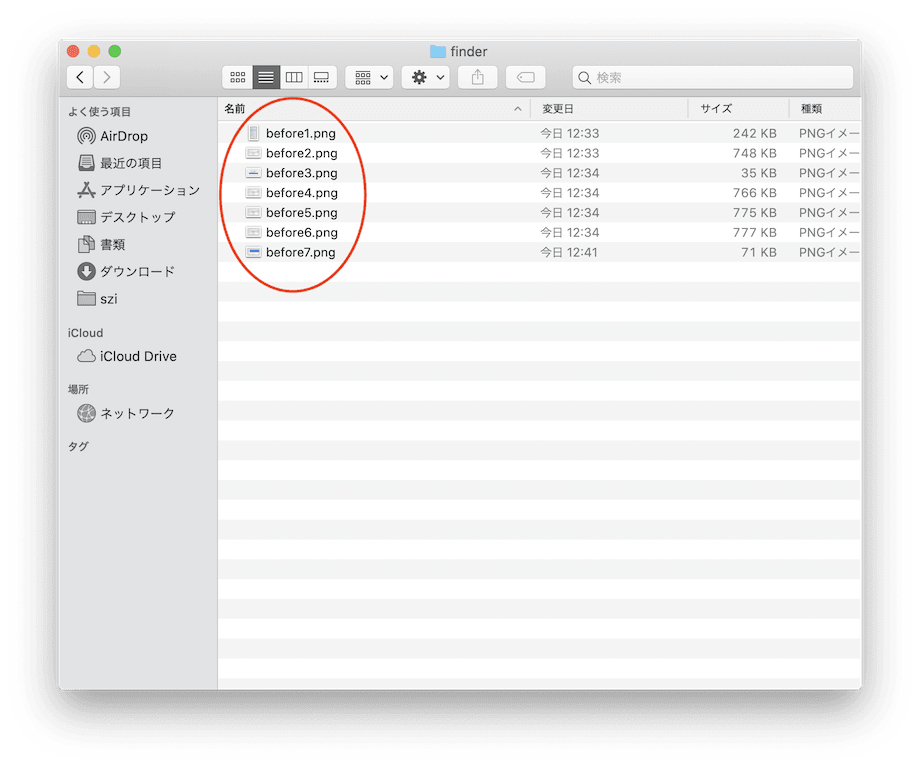Close the finder window
This screenshot has height=767, width=920.
73,52
